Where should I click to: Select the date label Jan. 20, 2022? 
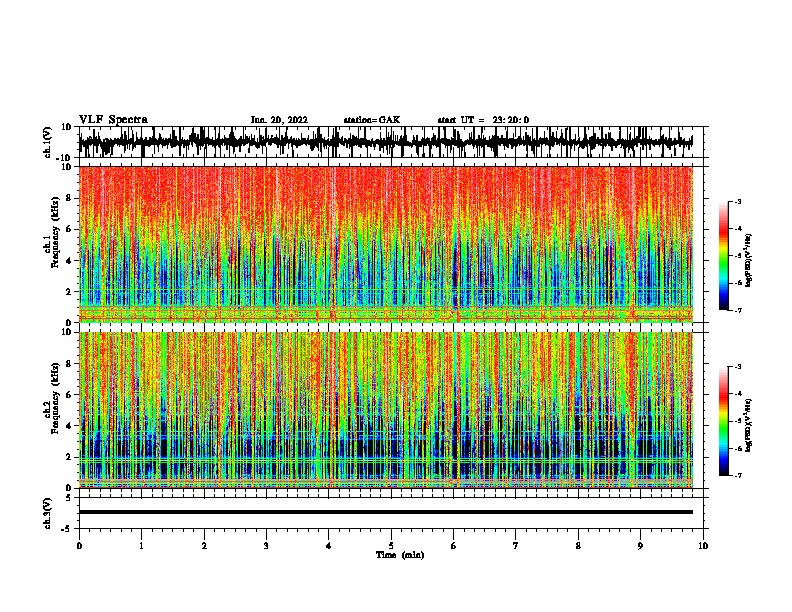pos(279,120)
